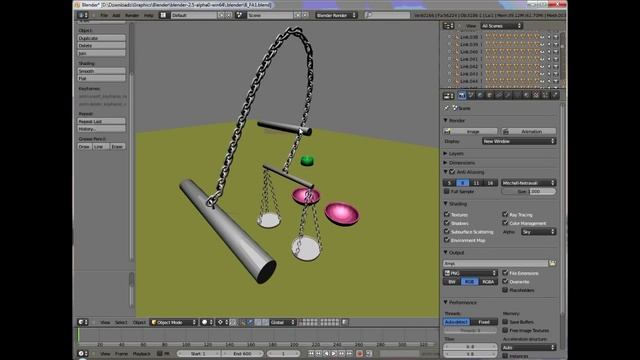
Task: Open the Object Mode dropdown
Action: [x=174, y=322]
